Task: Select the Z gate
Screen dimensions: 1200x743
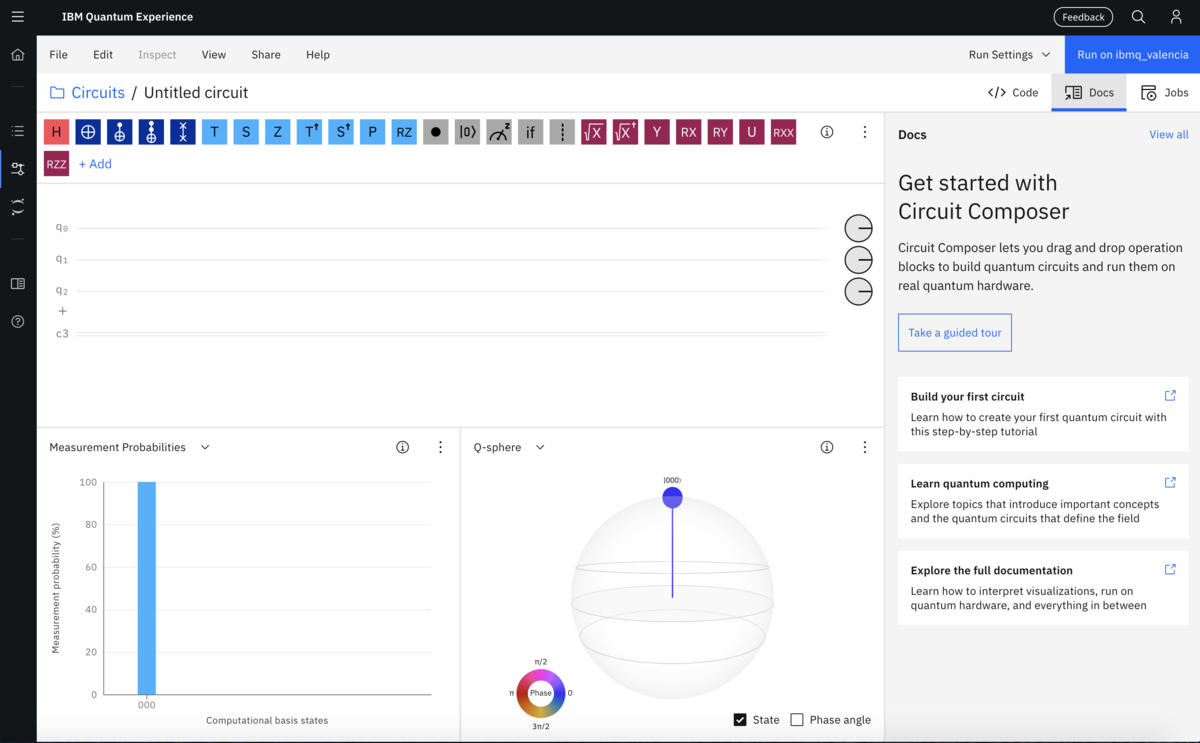Action: click(x=278, y=132)
